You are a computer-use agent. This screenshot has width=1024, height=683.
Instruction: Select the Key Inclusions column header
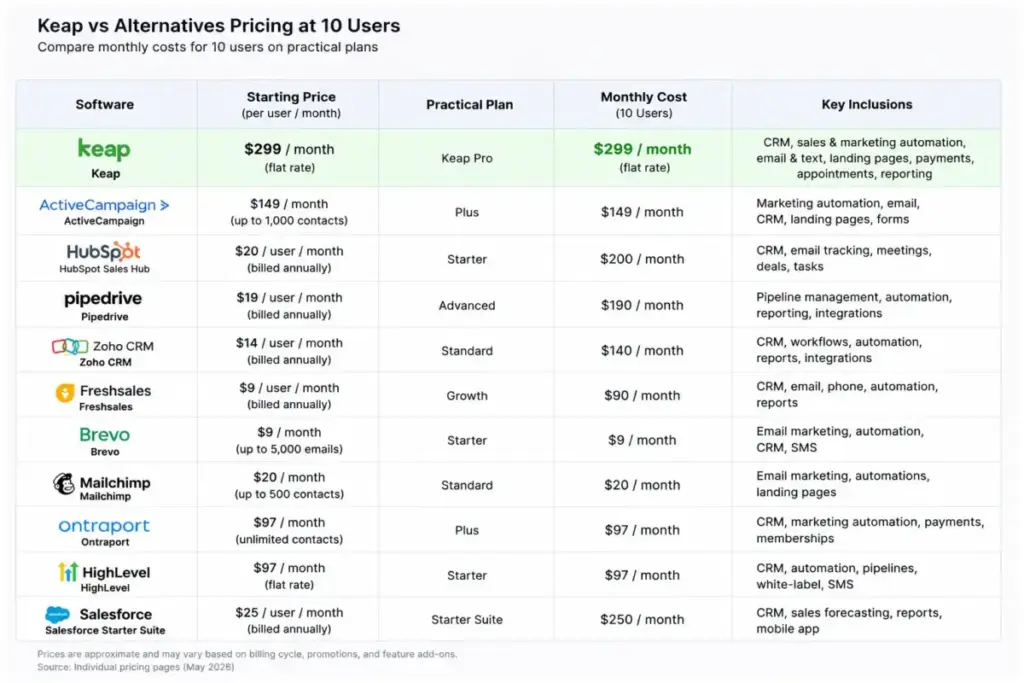tap(867, 104)
